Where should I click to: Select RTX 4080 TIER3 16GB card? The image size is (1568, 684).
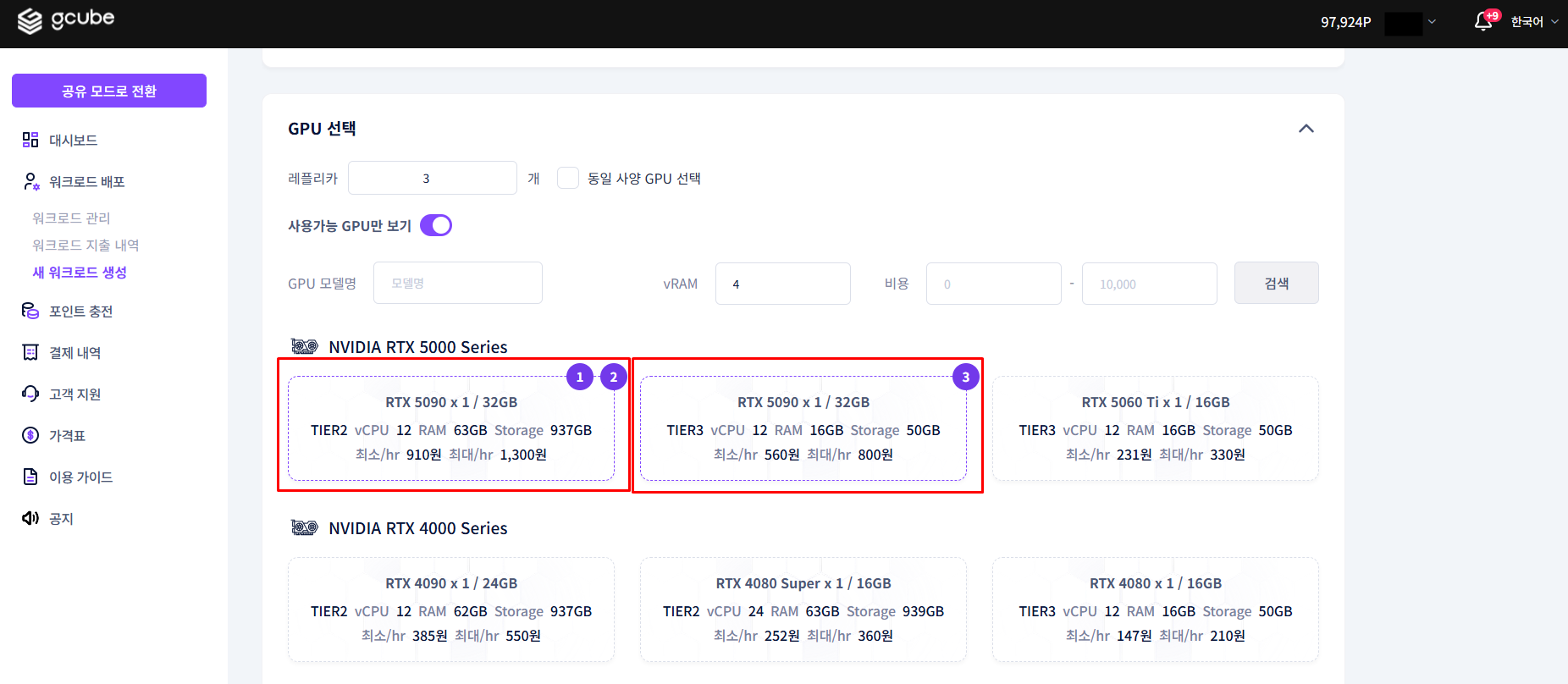tap(1156, 610)
